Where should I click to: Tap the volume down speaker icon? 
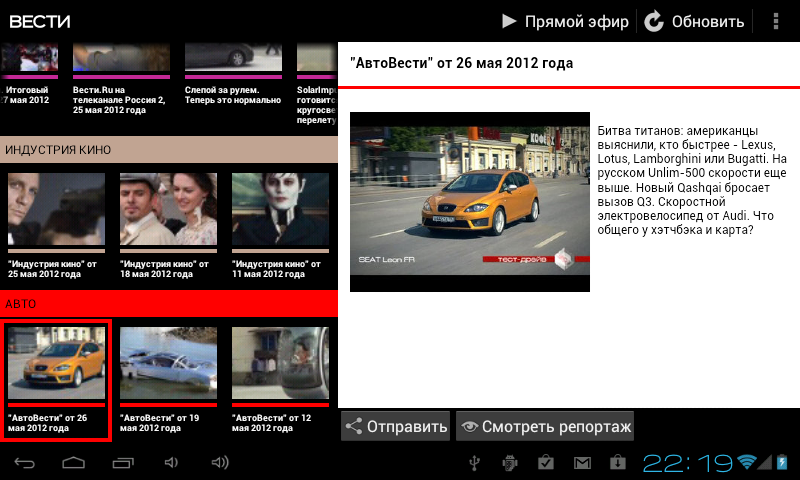171,462
